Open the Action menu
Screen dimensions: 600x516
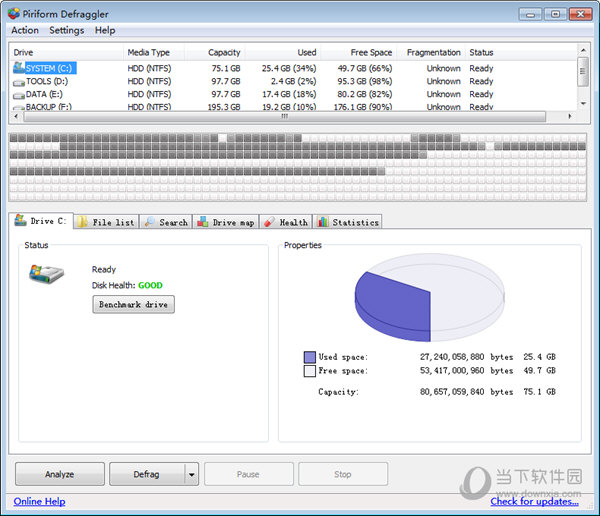(25, 30)
